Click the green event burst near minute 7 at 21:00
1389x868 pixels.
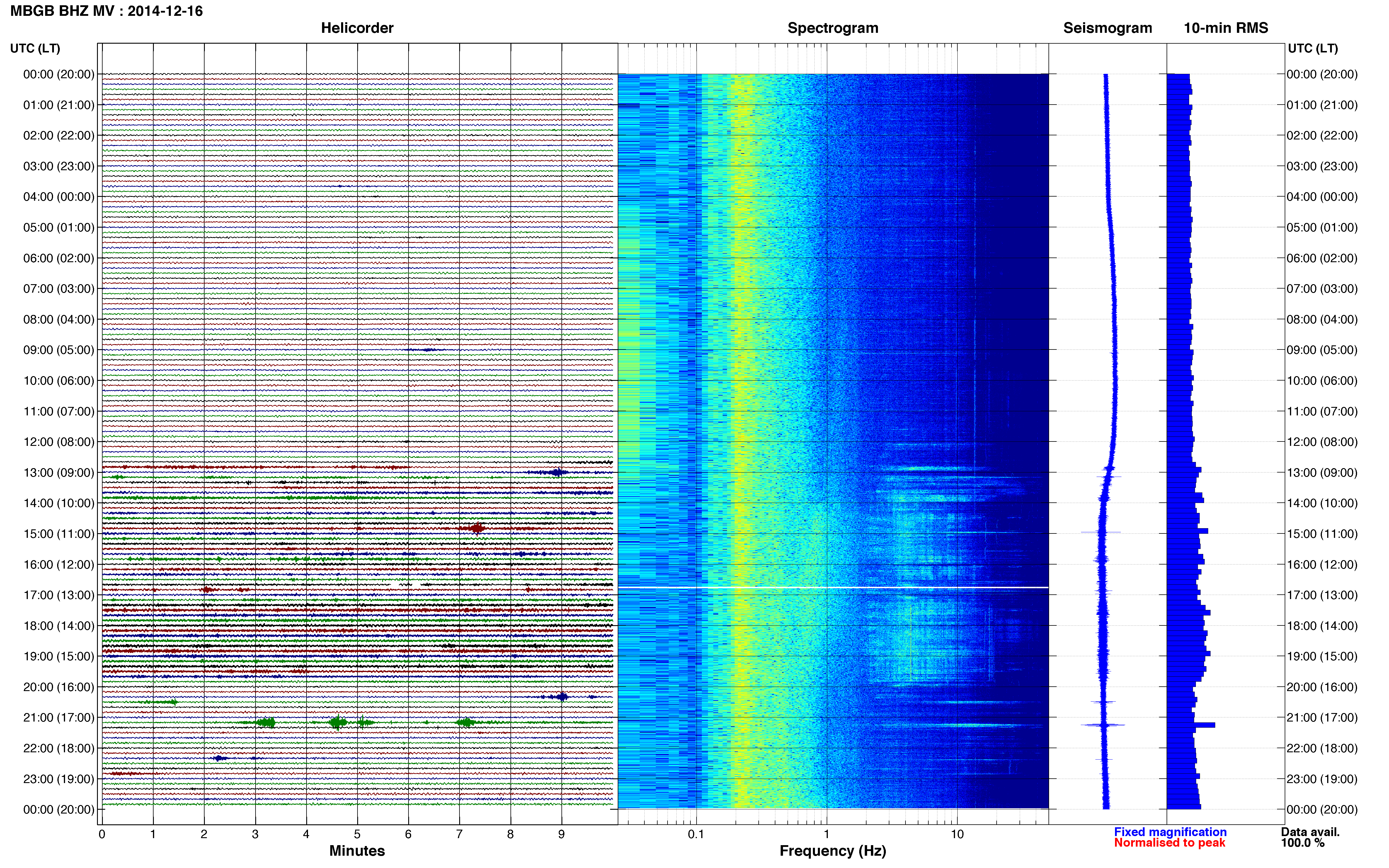point(466,722)
